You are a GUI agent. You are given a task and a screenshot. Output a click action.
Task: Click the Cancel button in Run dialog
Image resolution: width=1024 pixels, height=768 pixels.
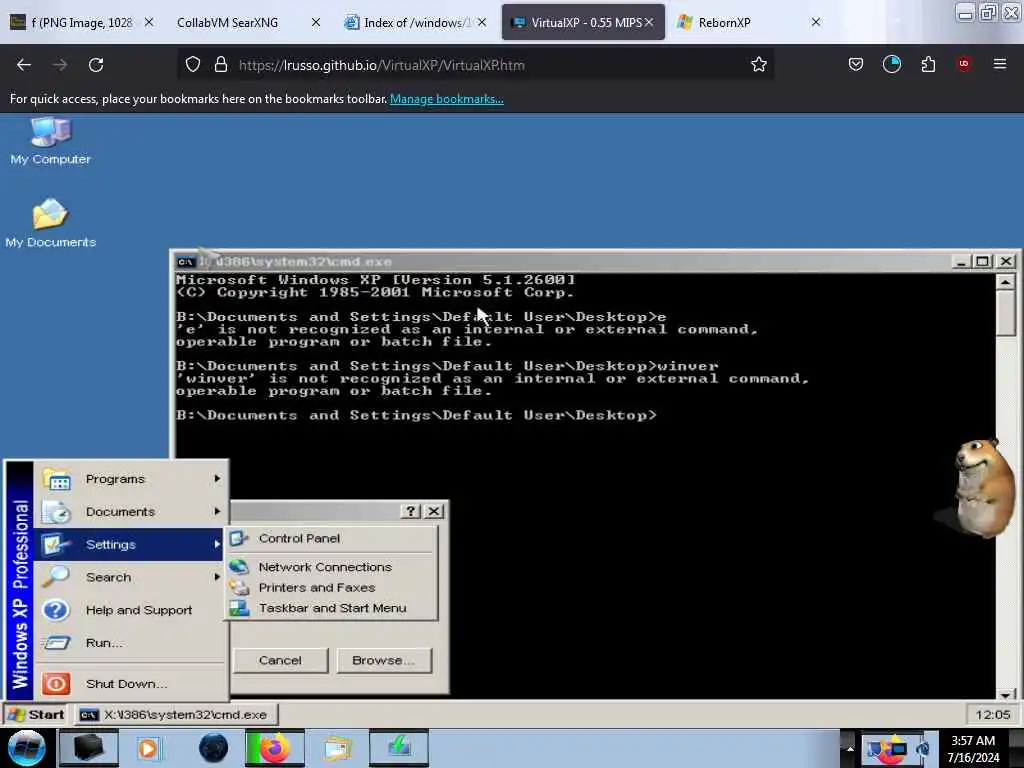[x=280, y=660]
